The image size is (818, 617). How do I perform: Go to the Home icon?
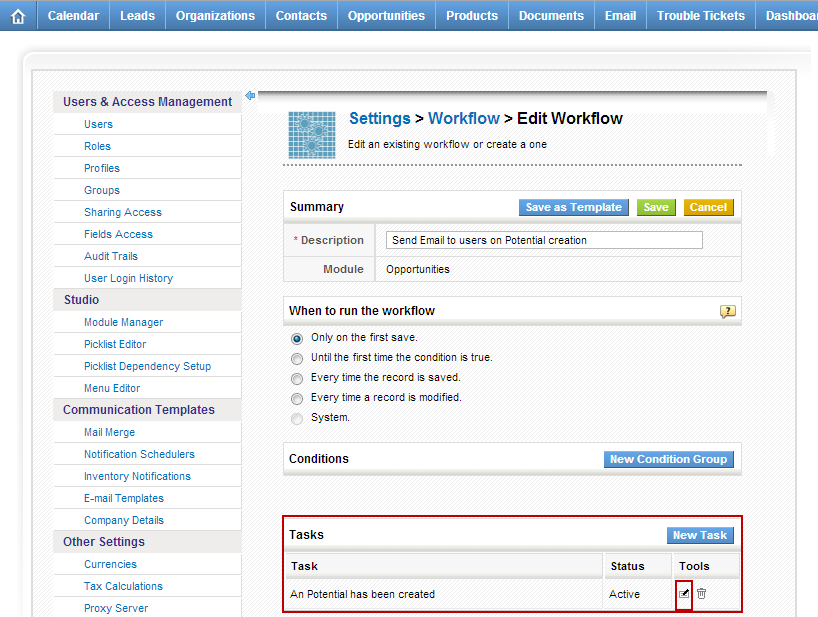click(x=18, y=16)
